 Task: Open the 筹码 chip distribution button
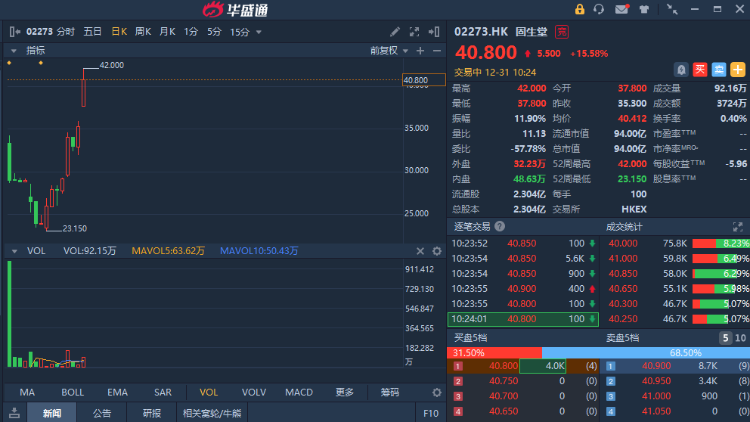point(390,392)
